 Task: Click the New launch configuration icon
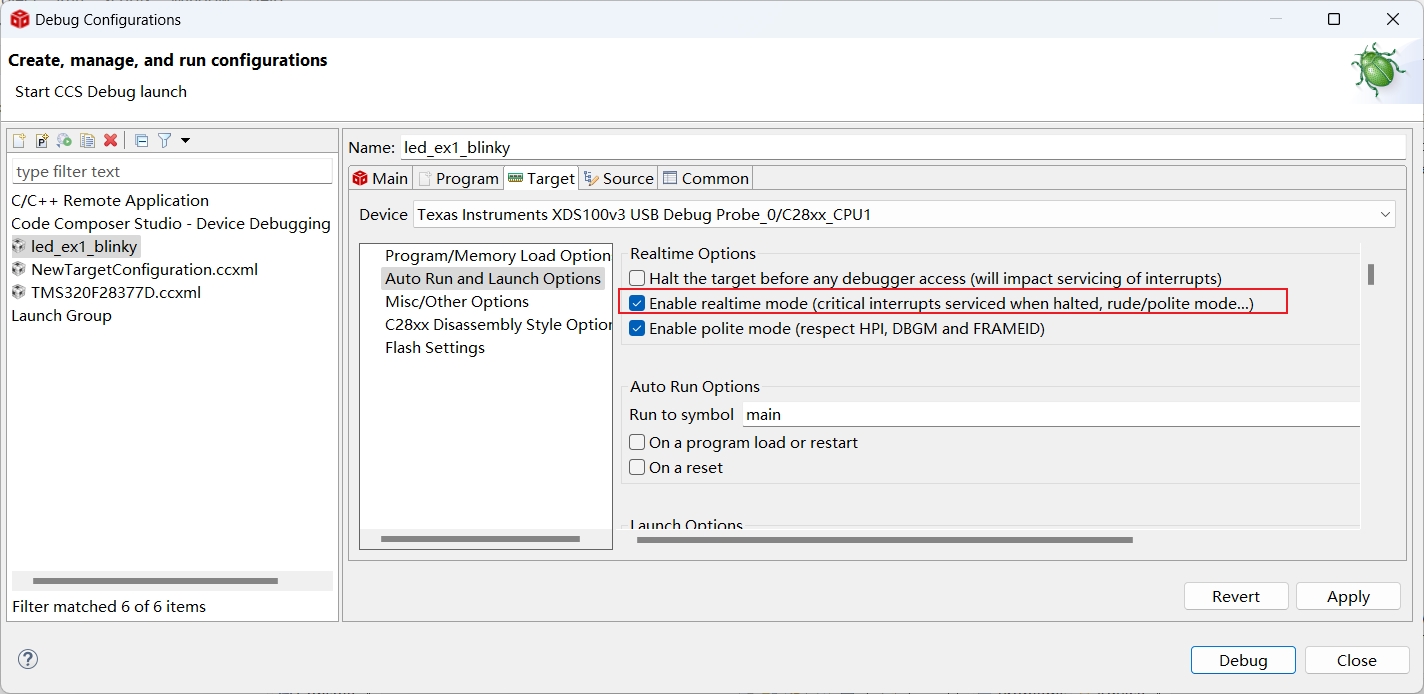(x=19, y=141)
